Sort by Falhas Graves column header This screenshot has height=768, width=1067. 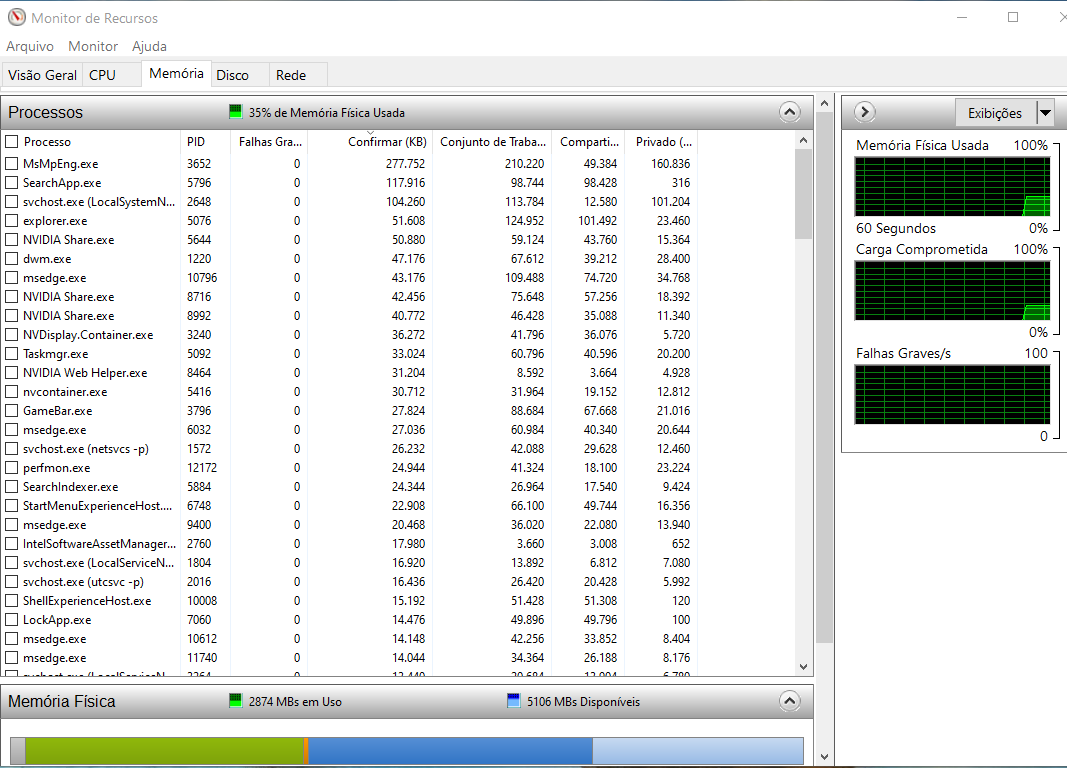point(269,141)
